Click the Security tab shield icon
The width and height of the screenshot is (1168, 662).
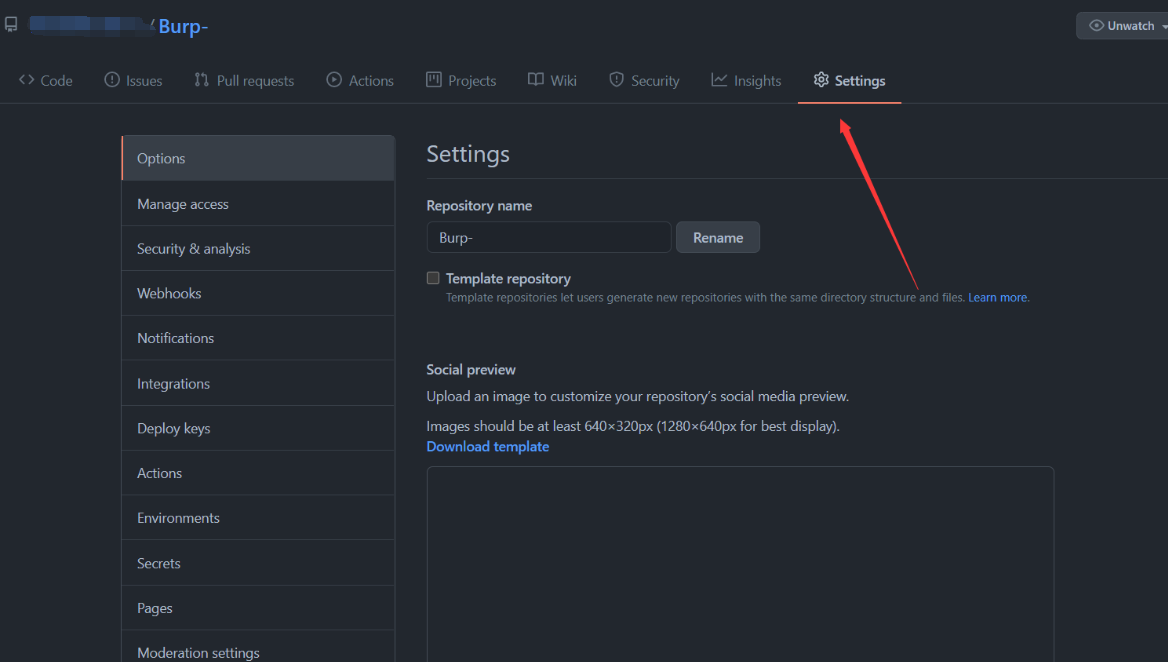point(616,80)
